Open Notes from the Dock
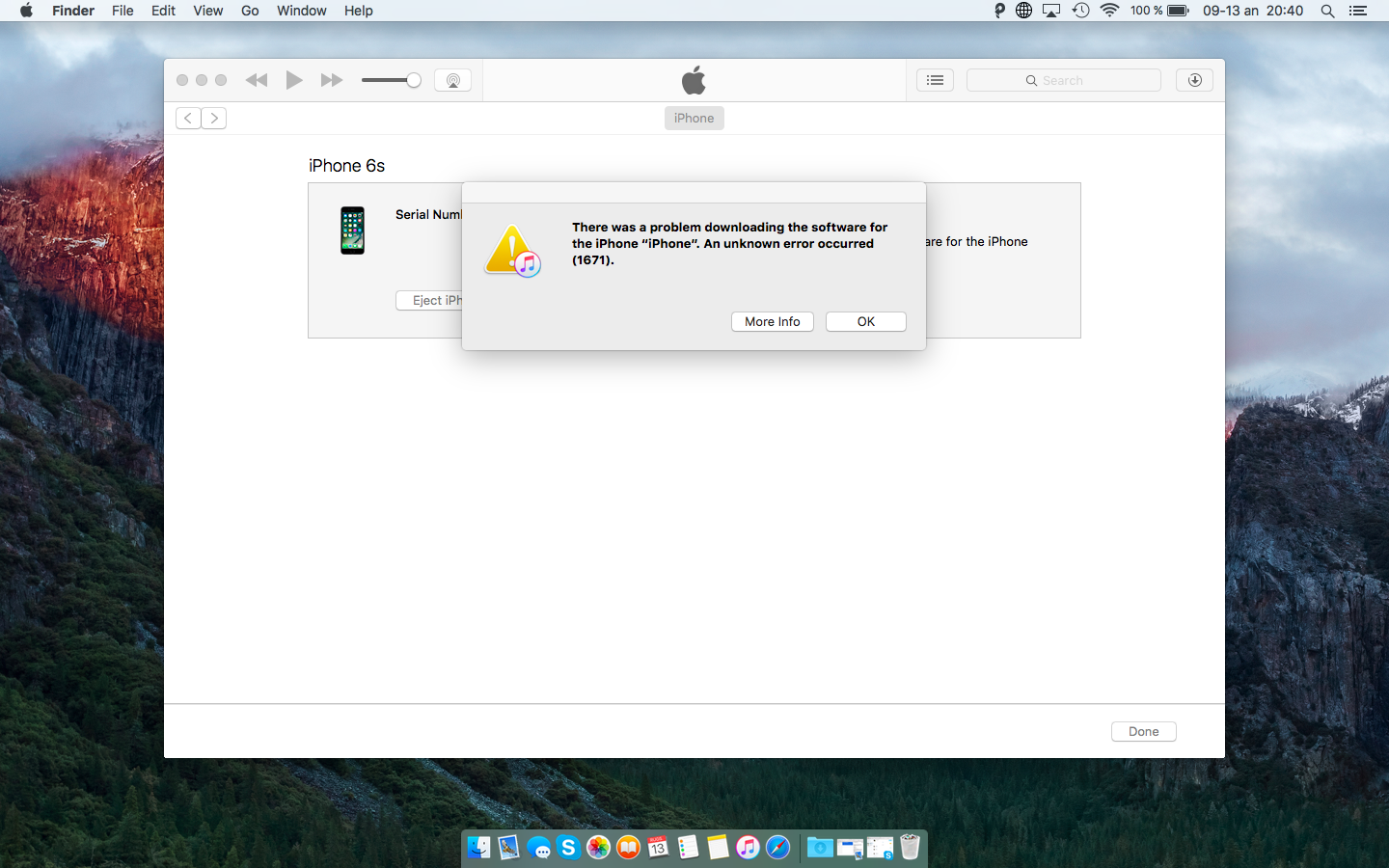 pos(718,847)
